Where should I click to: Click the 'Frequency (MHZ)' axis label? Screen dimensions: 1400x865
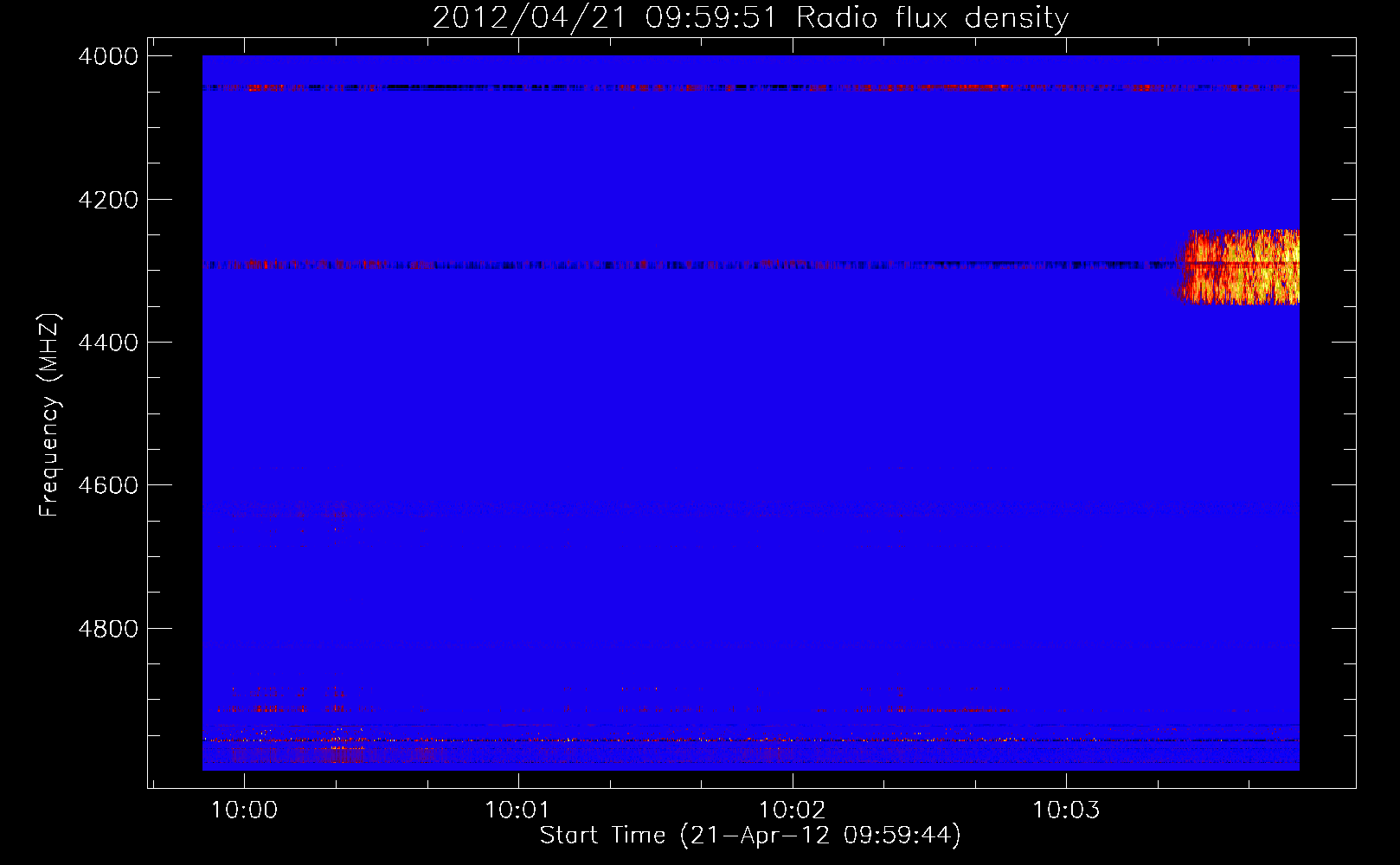click(50, 414)
